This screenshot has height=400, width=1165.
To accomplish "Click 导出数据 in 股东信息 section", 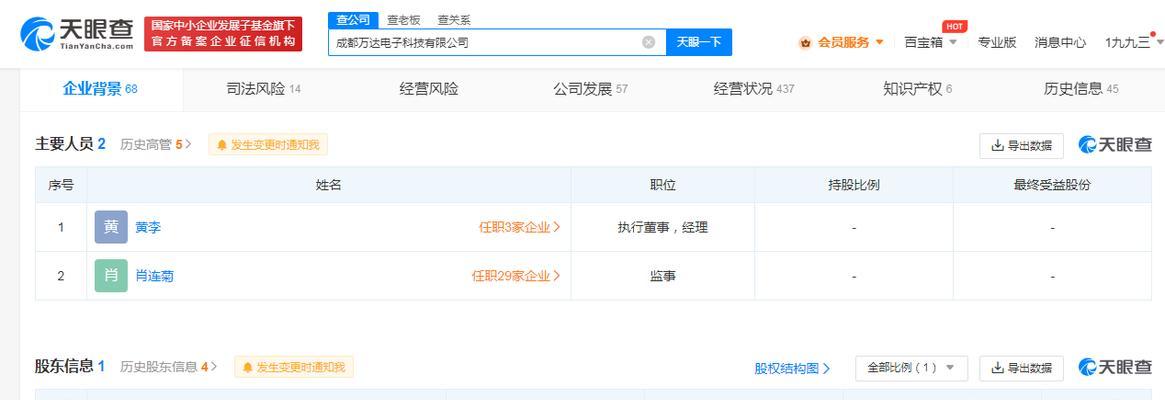I will click(1022, 368).
